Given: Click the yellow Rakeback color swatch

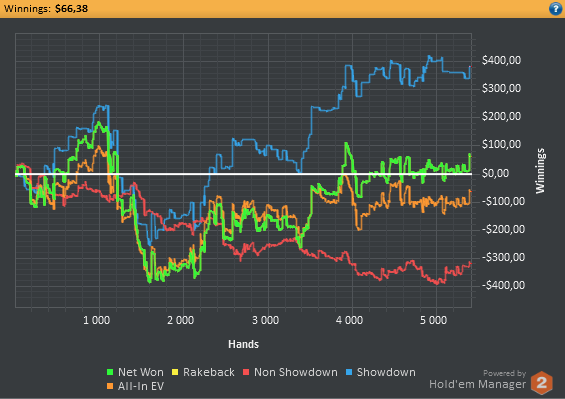Looking at the screenshot, I should point(175,372).
